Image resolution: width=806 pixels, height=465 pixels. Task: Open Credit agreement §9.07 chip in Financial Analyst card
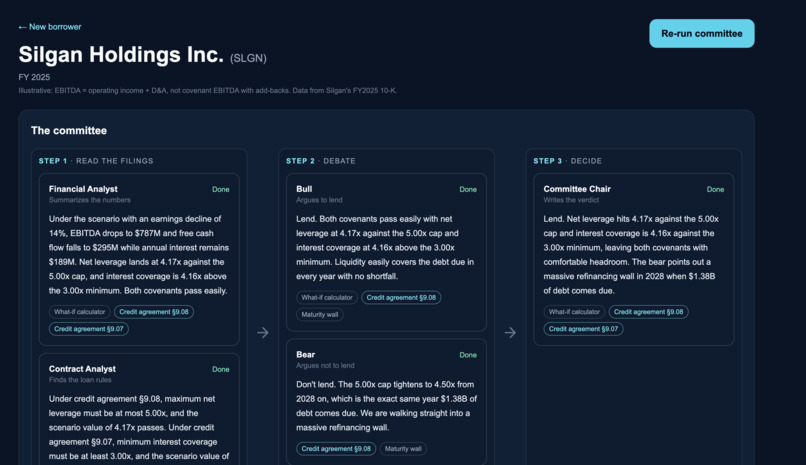pyautogui.click(x=89, y=329)
